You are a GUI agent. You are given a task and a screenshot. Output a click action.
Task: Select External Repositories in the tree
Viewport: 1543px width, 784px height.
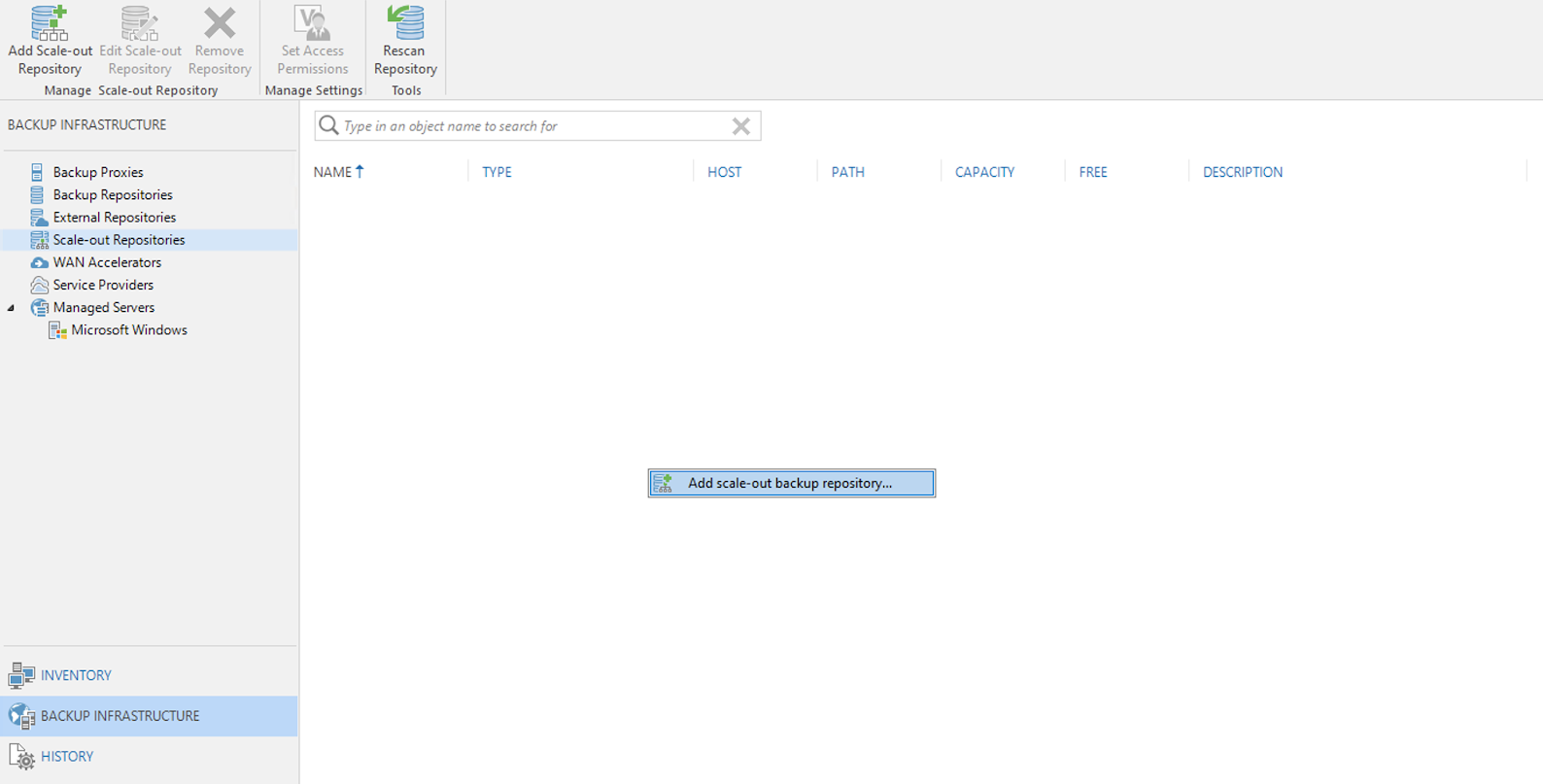[115, 218]
